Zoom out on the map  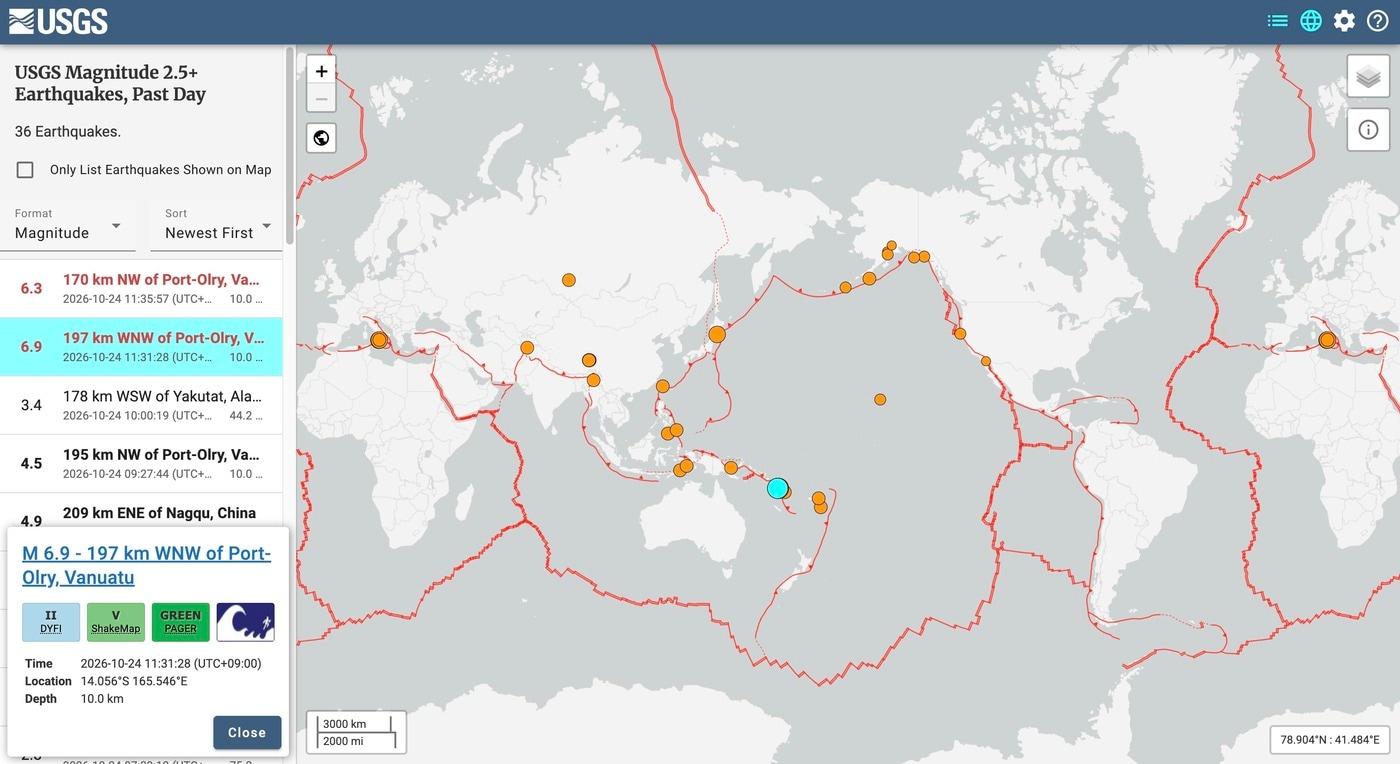pyautogui.click(x=321, y=98)
